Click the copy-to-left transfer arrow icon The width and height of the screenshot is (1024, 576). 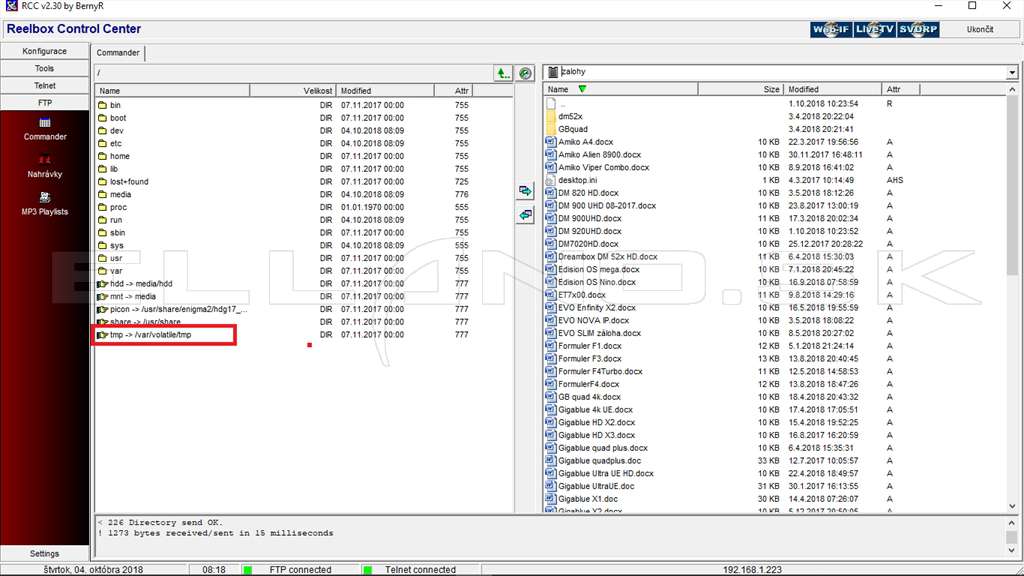525,215
